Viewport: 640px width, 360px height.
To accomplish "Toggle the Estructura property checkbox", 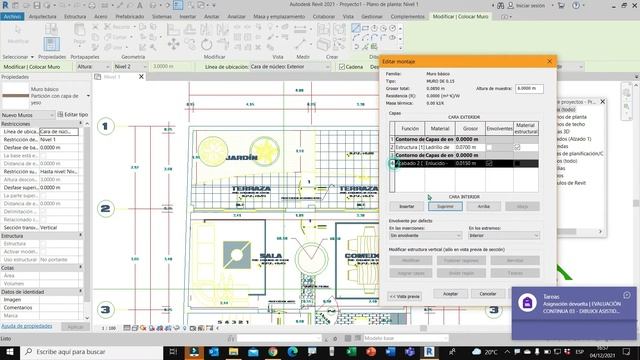I will tap(43, 244).
